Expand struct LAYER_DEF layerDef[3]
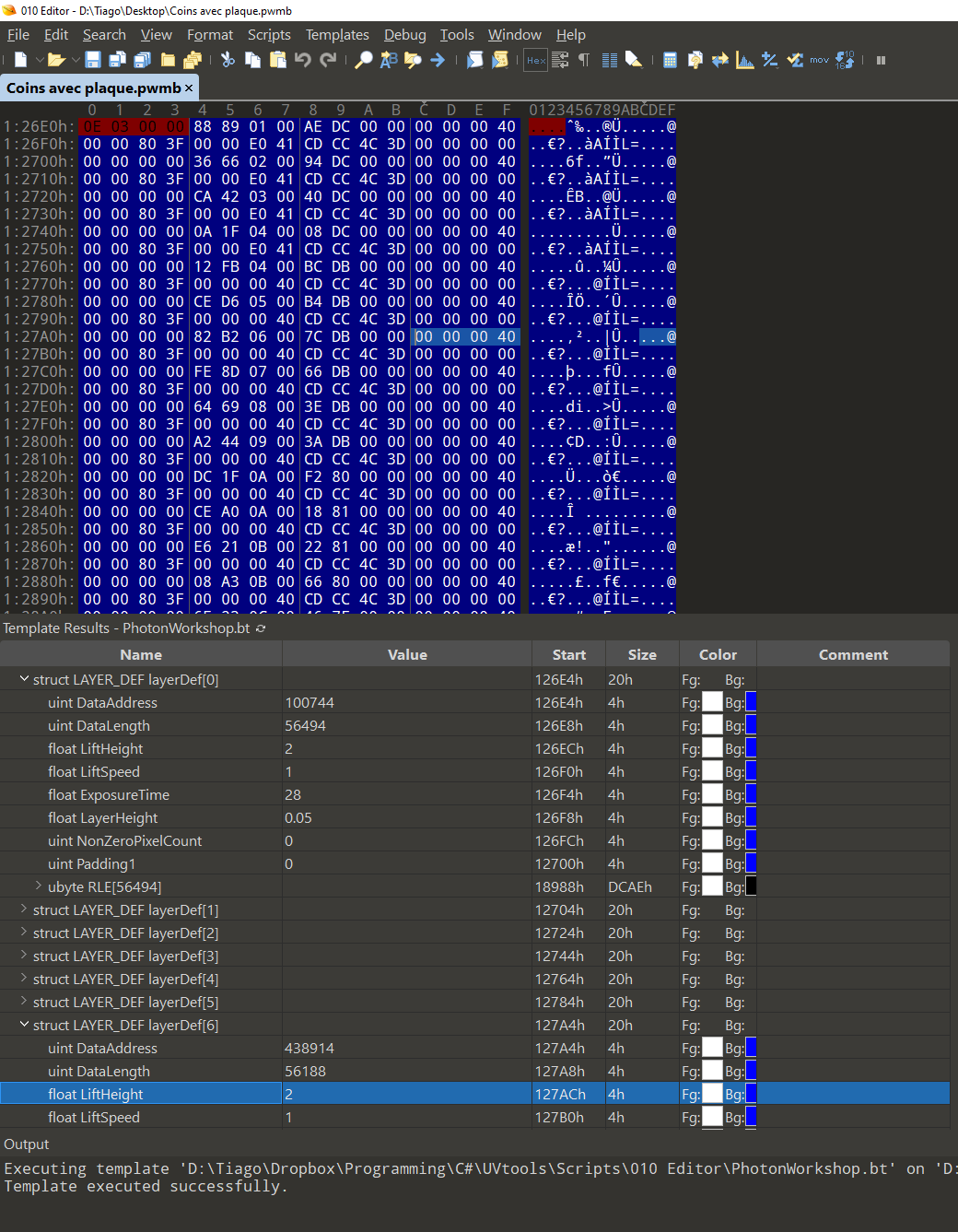The height and width of the screenshot is (1232, 958). click(x=22, y=956)
